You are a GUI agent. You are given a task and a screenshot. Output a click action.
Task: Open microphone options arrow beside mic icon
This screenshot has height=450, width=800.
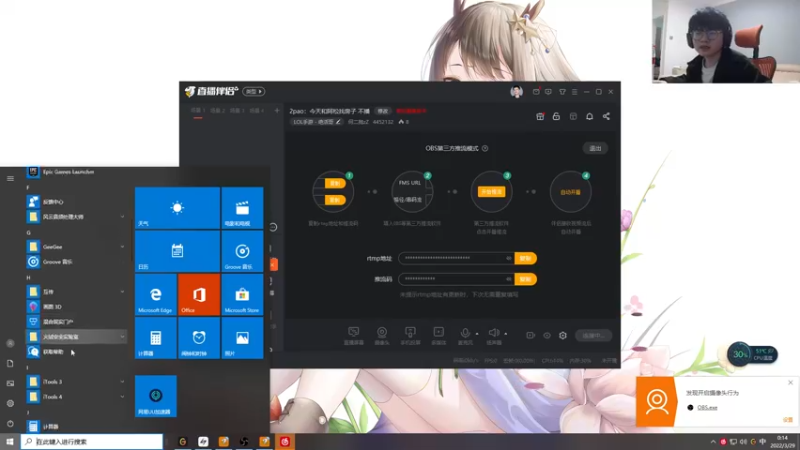477,334
